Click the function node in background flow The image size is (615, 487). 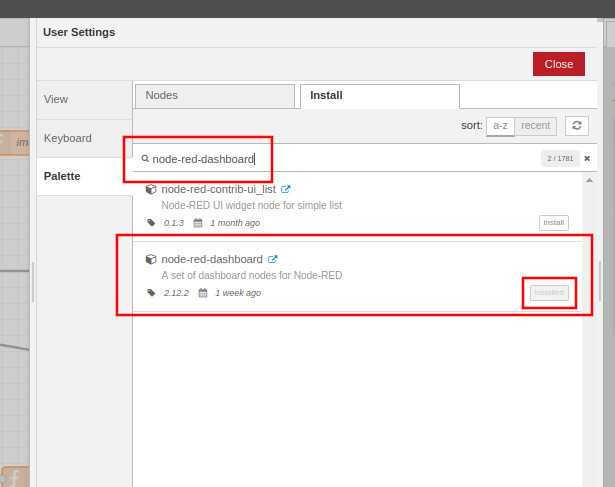tap(15, 477)
